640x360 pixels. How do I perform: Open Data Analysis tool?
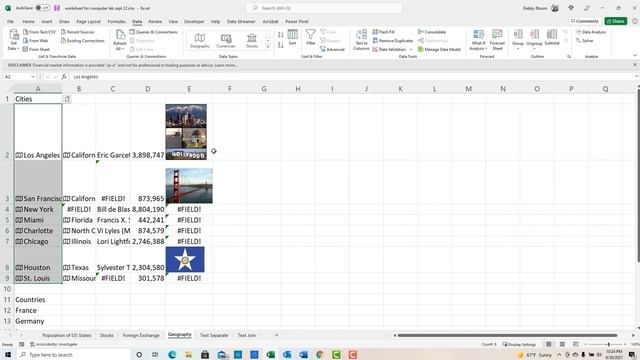(x=591, y=32)
